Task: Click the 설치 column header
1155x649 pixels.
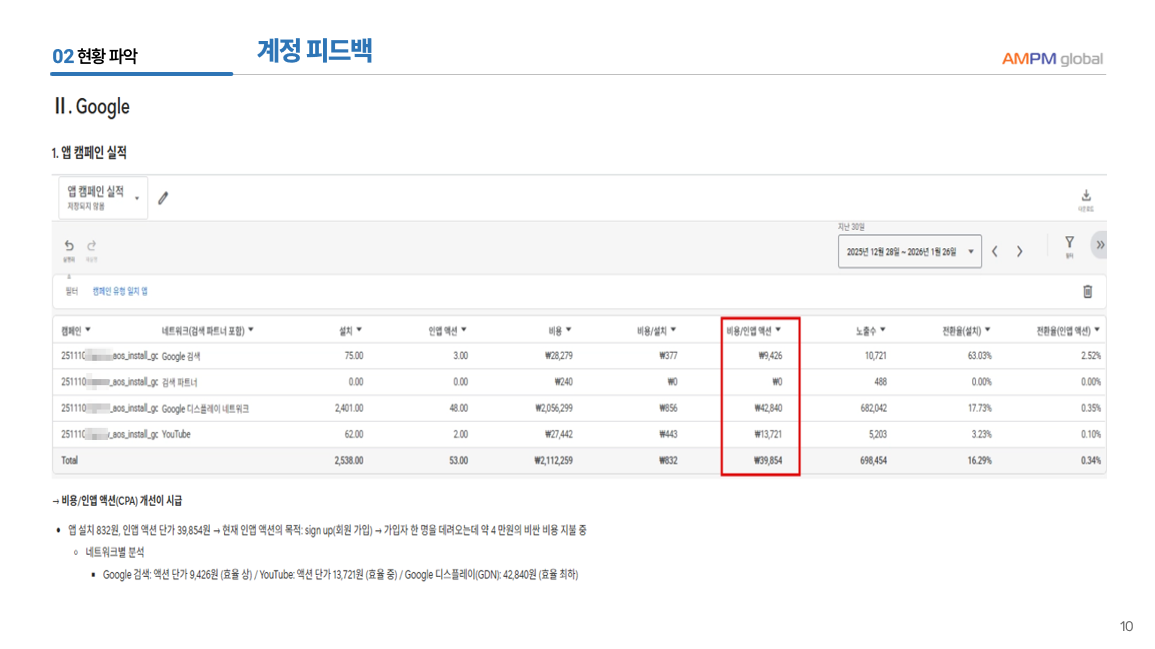Action: pyautogui.click(x=350, y=330)
